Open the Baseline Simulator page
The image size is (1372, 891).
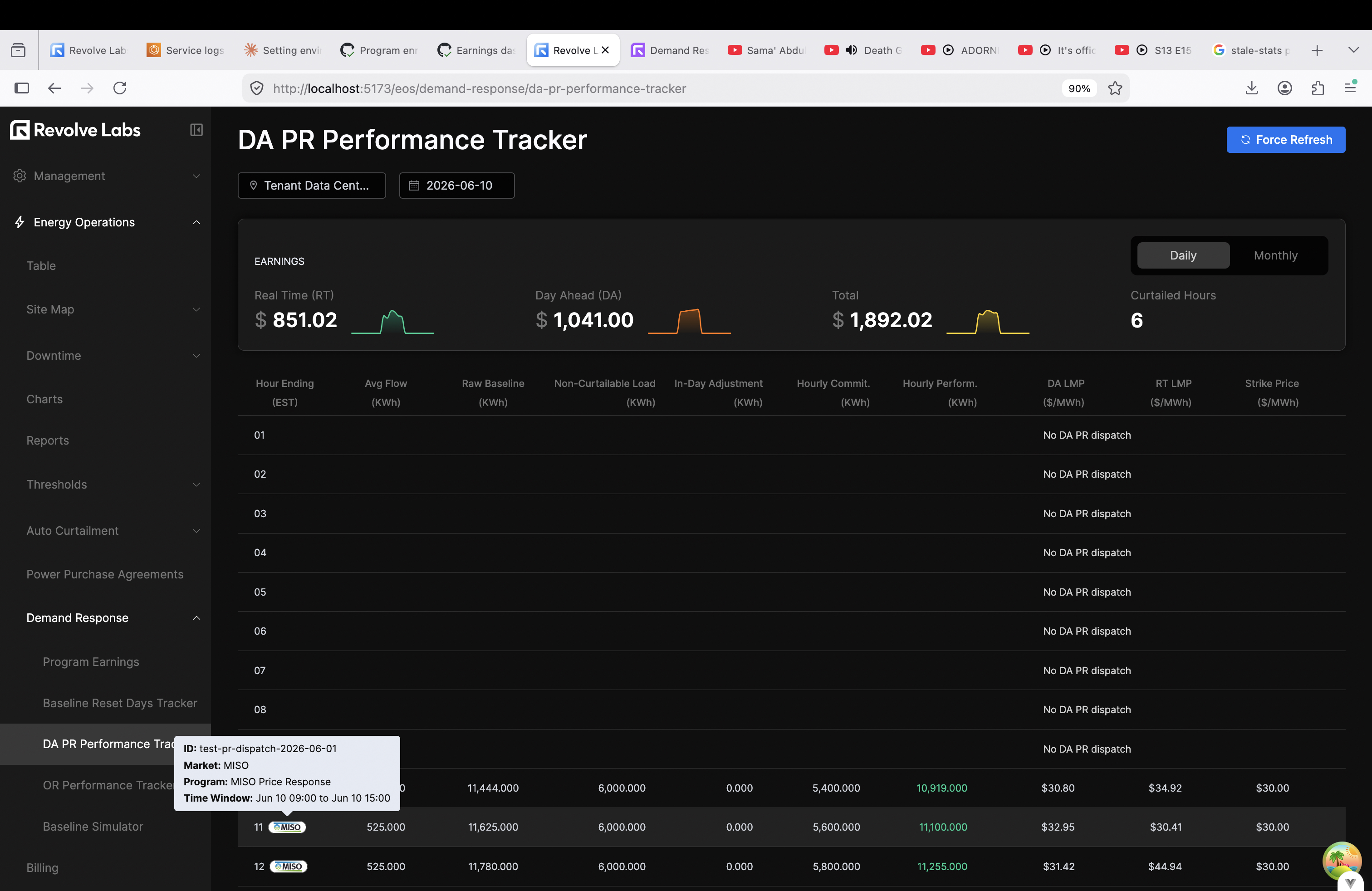tap(93, 827)
